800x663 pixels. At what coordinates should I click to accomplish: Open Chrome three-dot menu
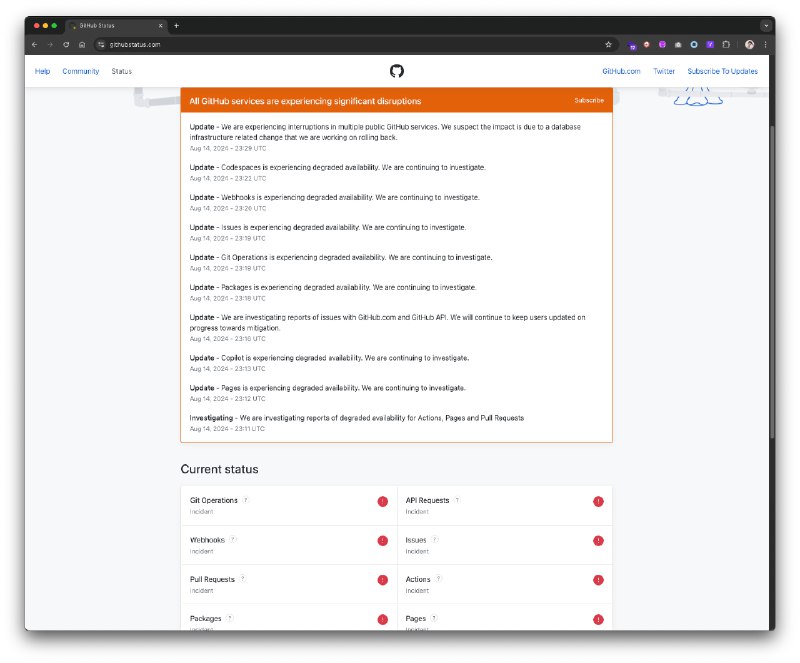[x=765, y=44]
